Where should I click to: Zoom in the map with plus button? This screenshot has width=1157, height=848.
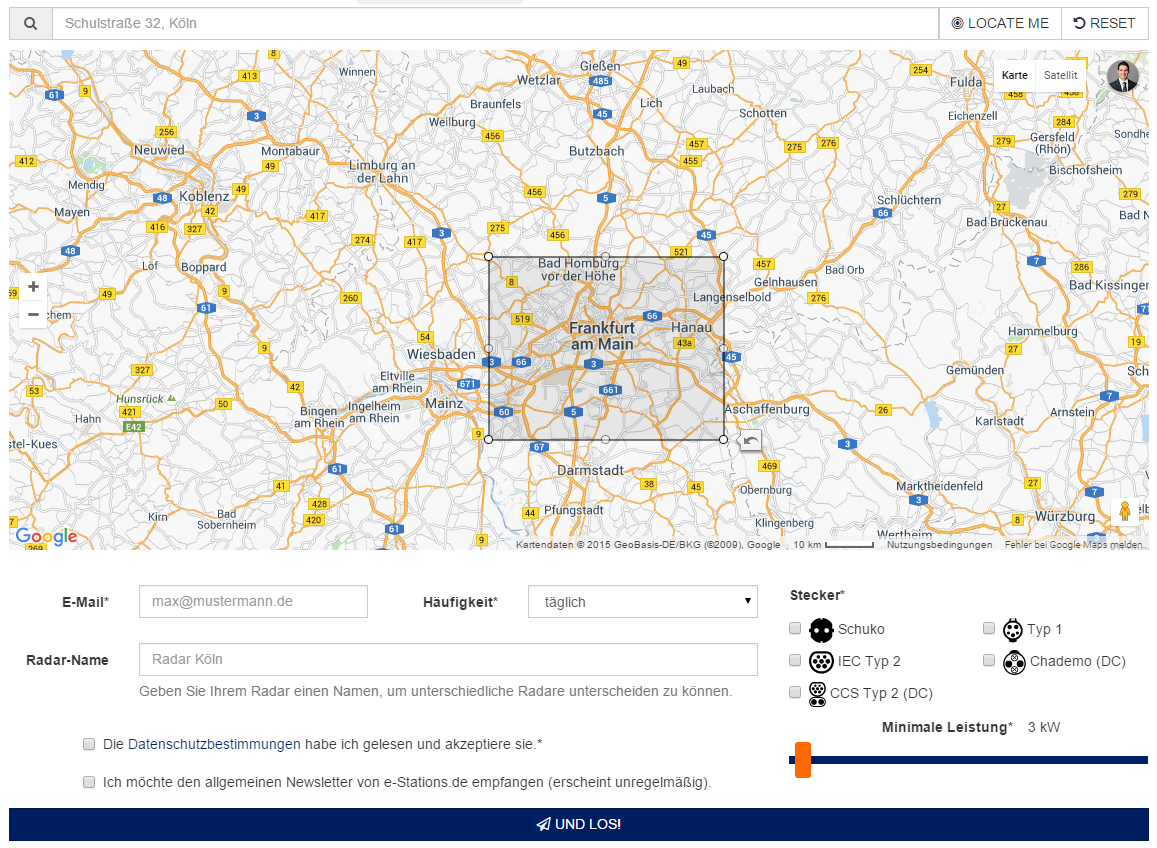pyautogui.click(x=33, y=287)
